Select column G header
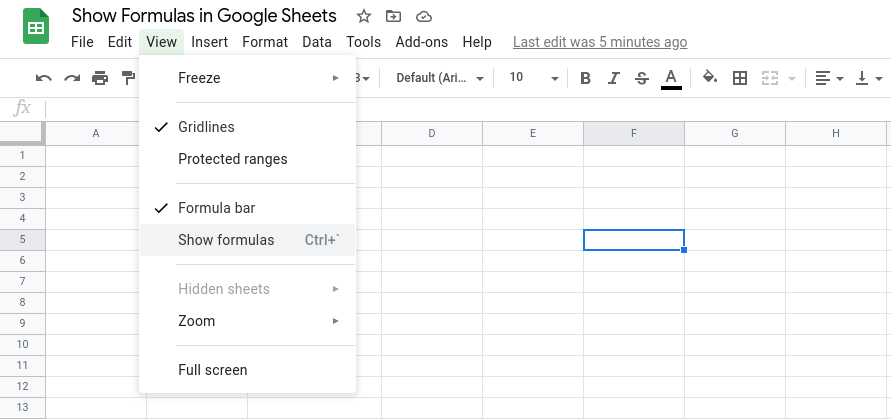Screen dimensions: 891x419 (x=735, y=134)
